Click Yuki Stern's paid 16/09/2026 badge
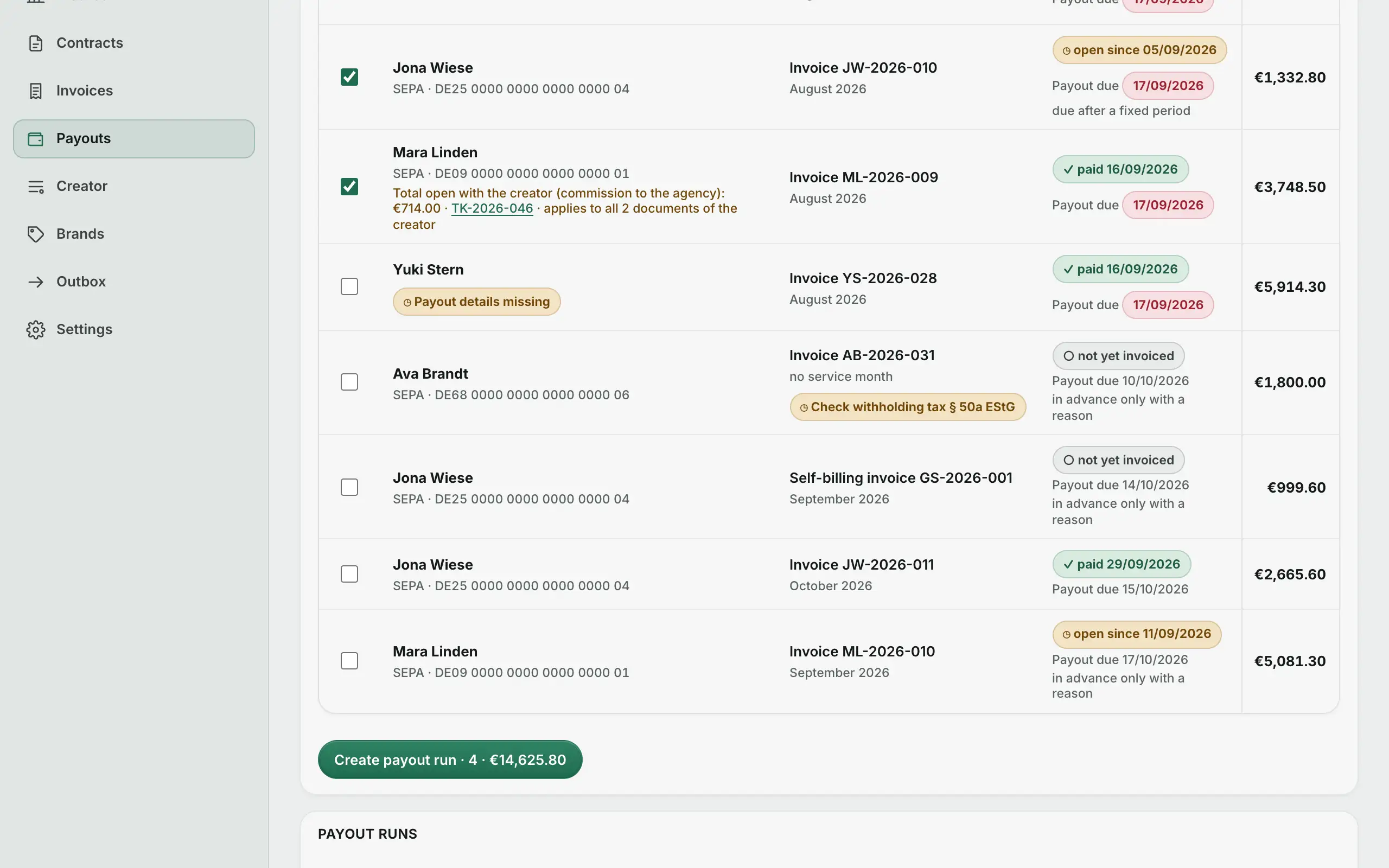The height and width of the screenshot is (868, 1389). point(1120,269)
